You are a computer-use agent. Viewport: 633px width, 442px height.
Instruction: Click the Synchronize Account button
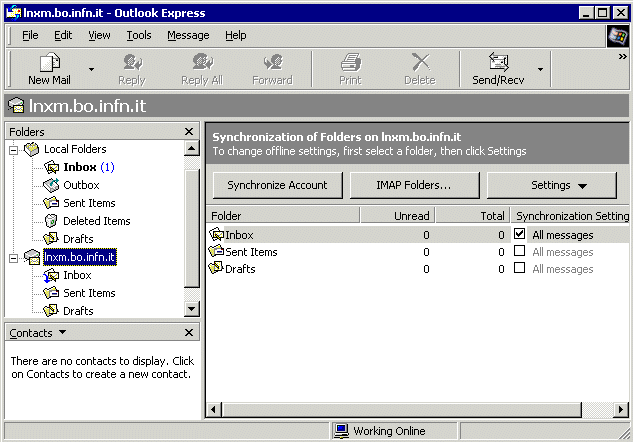click(x=277, y=185)
